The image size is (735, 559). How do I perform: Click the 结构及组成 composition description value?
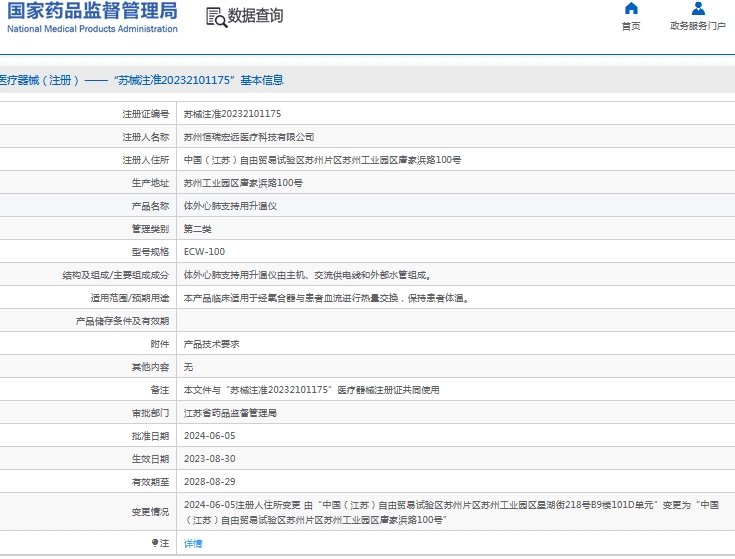[308, 275]
